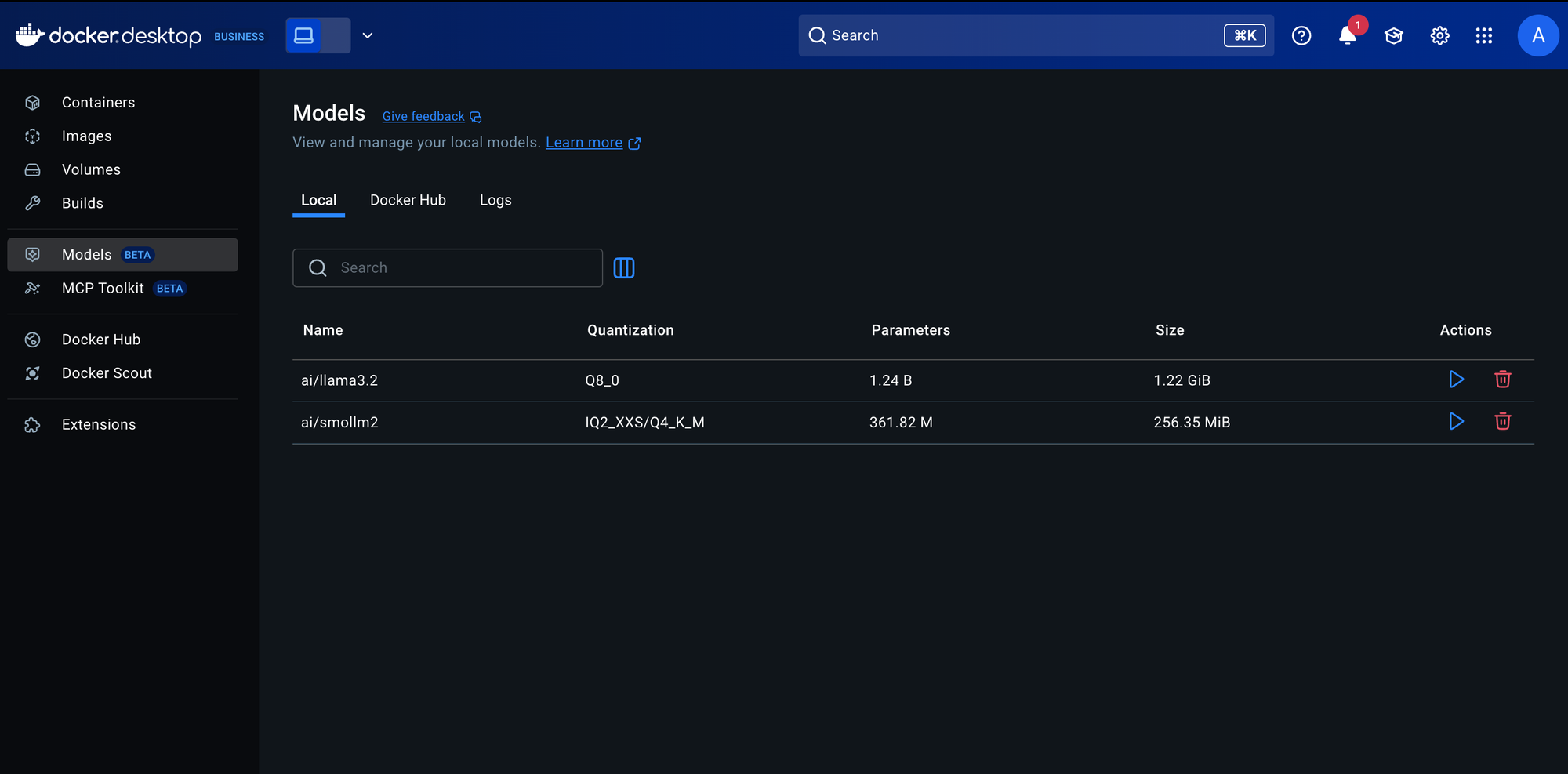Click the Builds wrench icon
The height and width of the screenshot is (774, 1568).
33,203
